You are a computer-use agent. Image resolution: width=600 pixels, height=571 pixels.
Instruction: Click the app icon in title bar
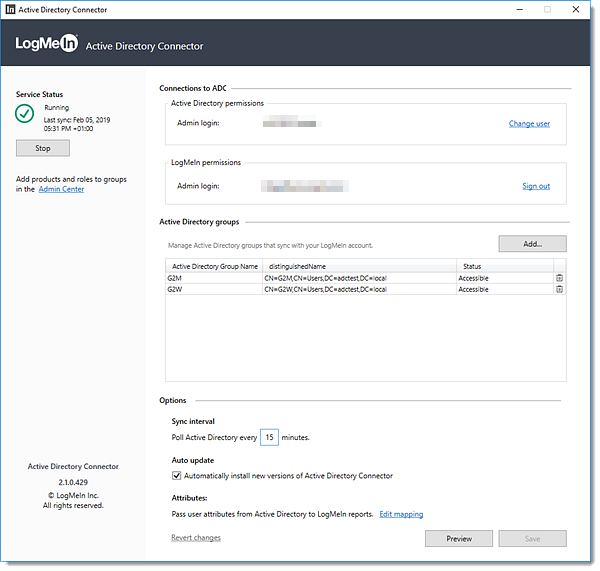tap(11, 10)
